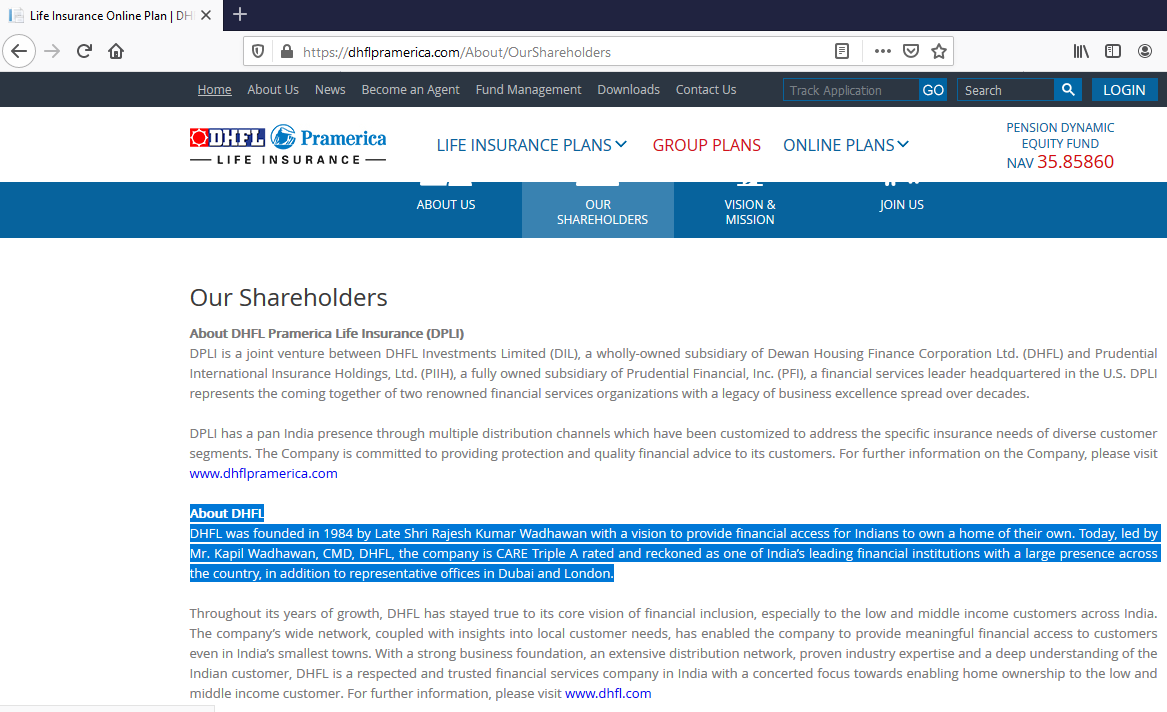This screenshot has height=712, width=1167.
Task: Open the JOIN US tab
Action: [901, 205]
